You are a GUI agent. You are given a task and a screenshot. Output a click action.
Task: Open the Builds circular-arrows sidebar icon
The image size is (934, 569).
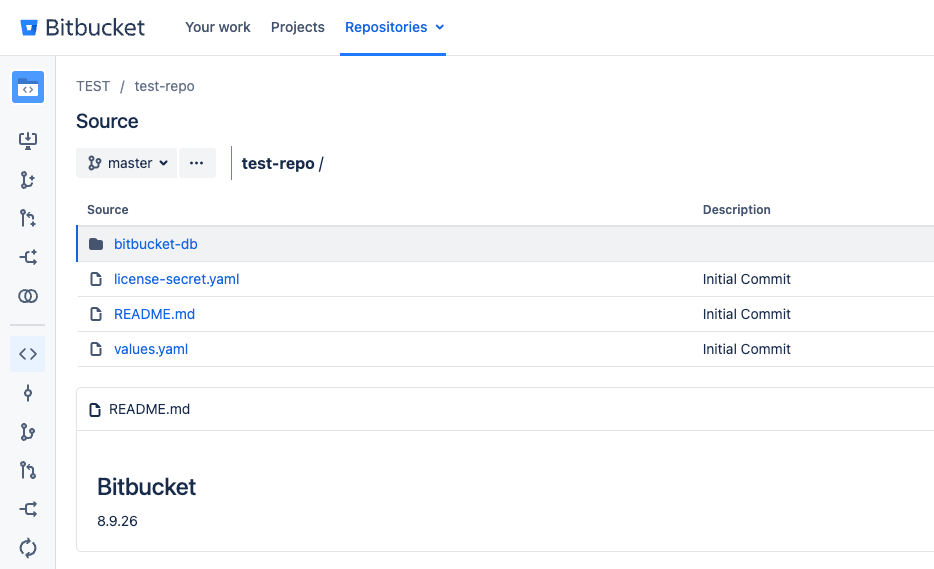pos(28,548)
